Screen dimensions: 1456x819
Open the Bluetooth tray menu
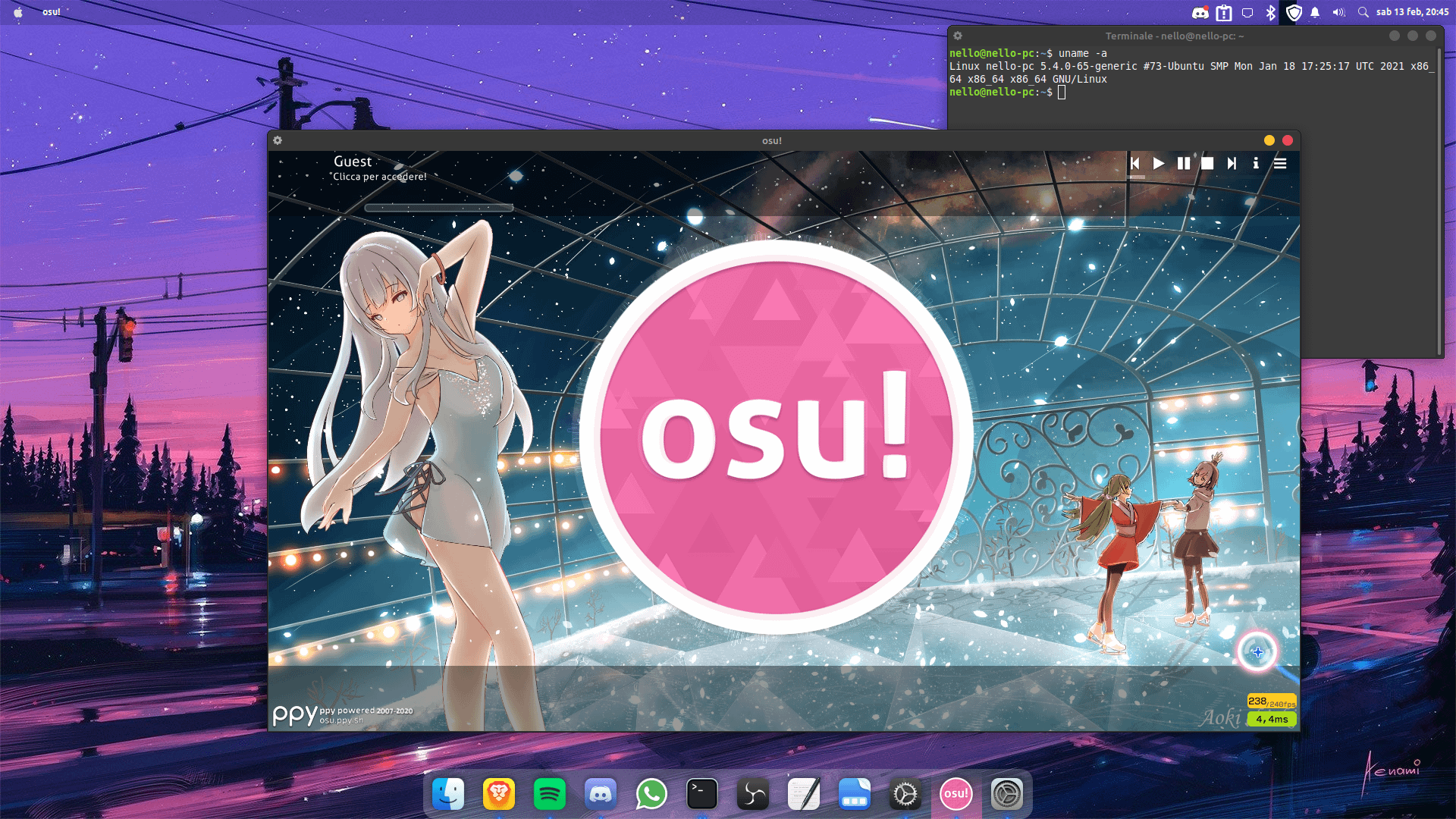tap(1271, 12)
